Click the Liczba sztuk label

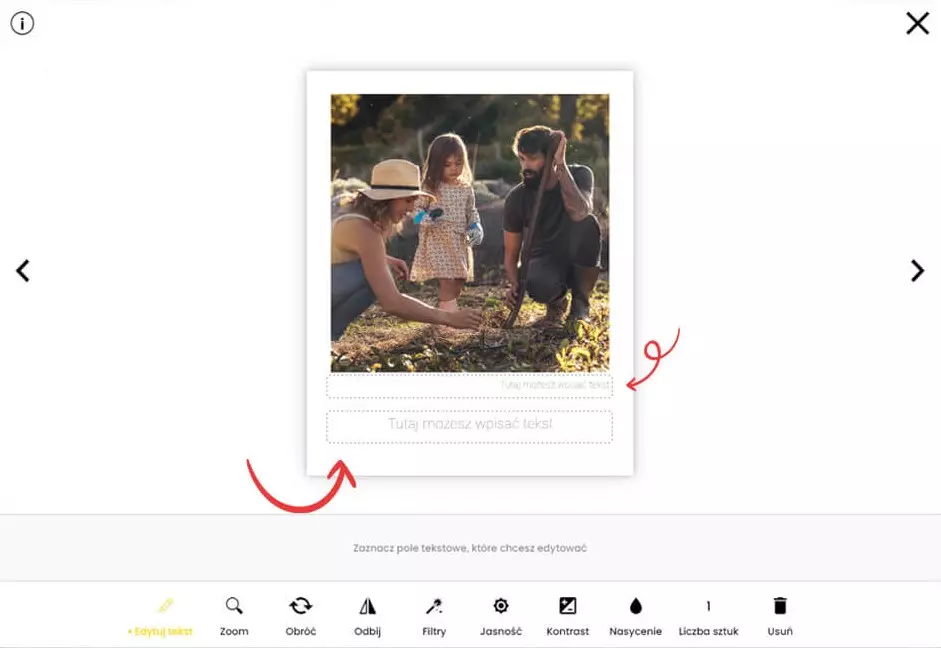click(x=709, y=631)
